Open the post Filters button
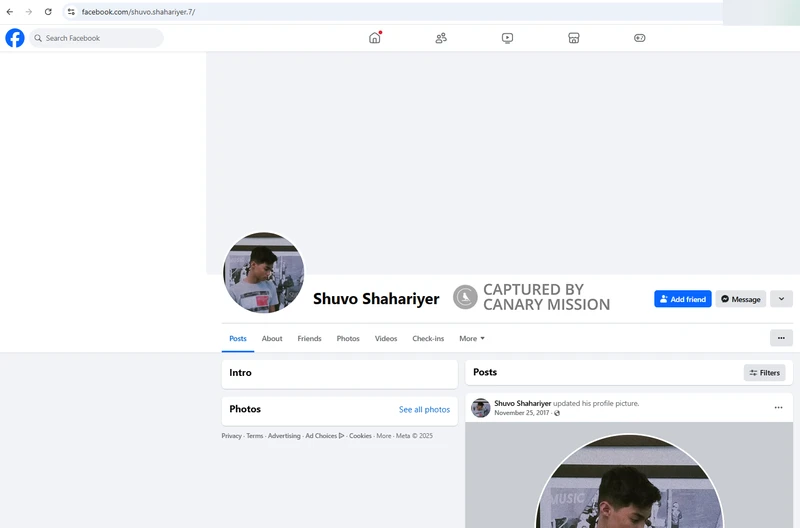The image size is (800, 528). tap(764, 372)
